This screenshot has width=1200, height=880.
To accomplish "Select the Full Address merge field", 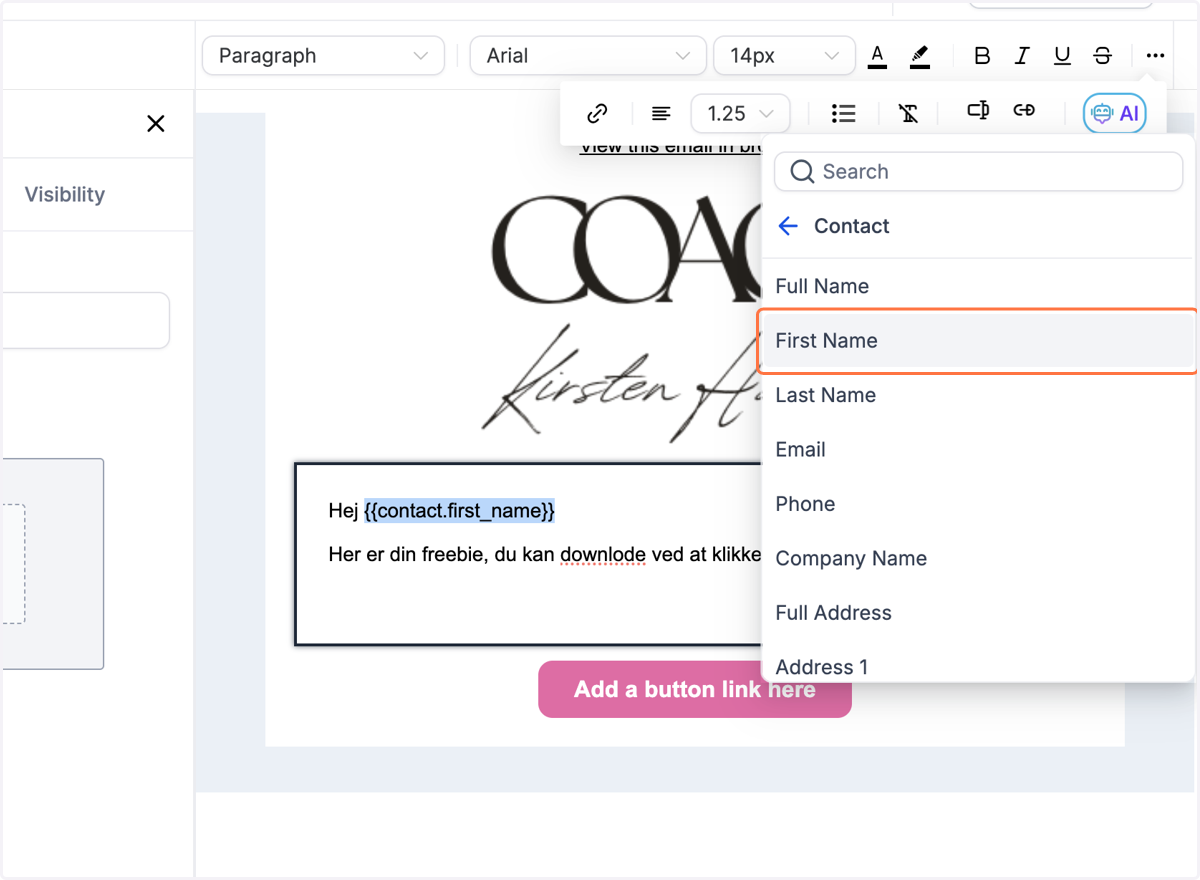I will [x=978, y=613].
